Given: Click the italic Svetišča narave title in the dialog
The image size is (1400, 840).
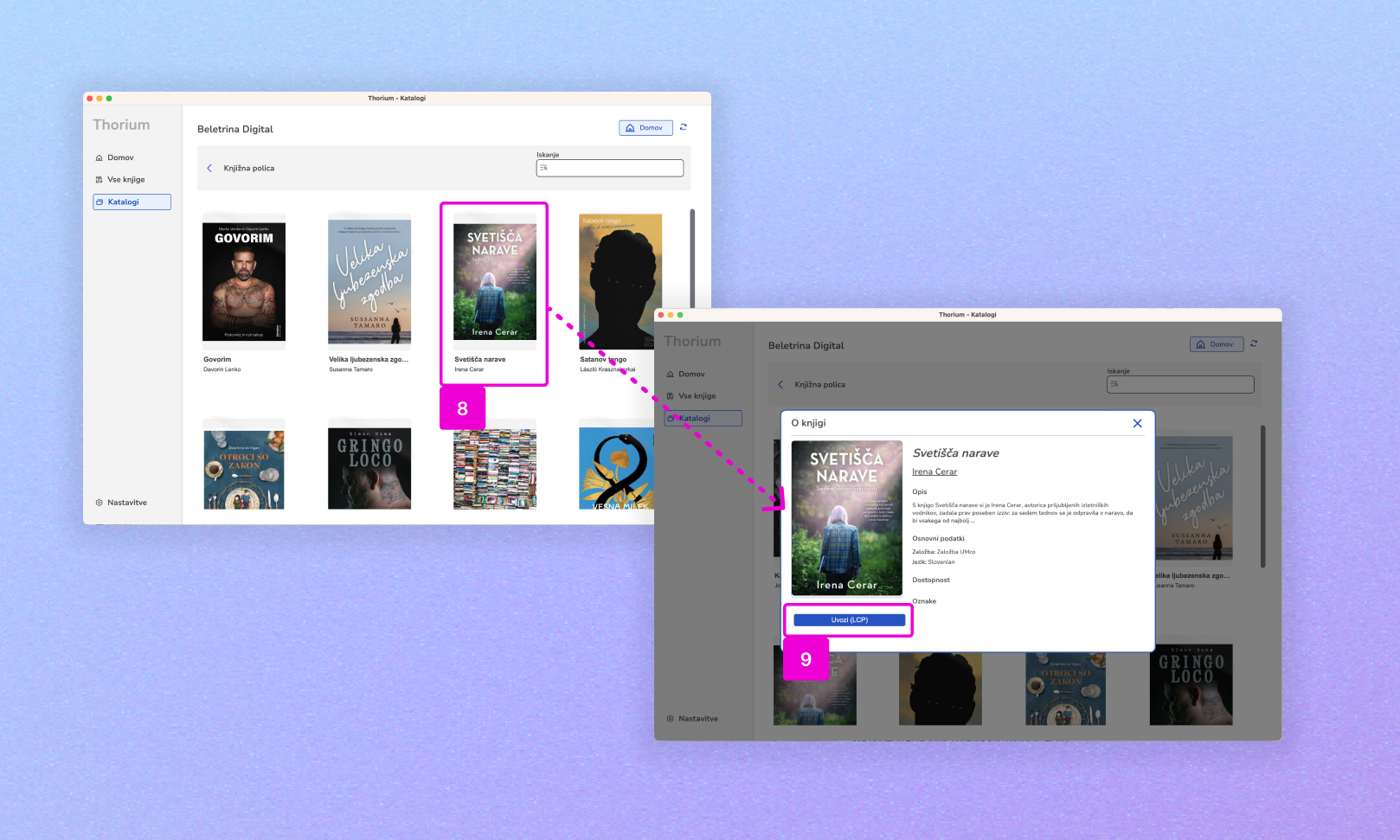Looking at the screenshot, I should tap(956, 453).
